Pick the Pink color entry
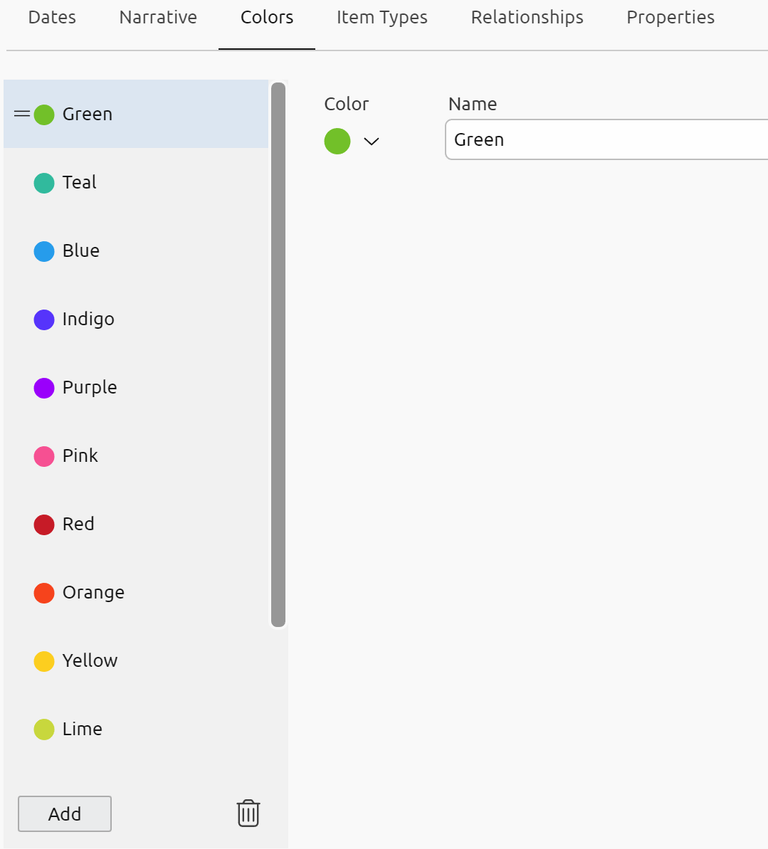The width and height of the screenshot is (768, 849). (80, 456)
